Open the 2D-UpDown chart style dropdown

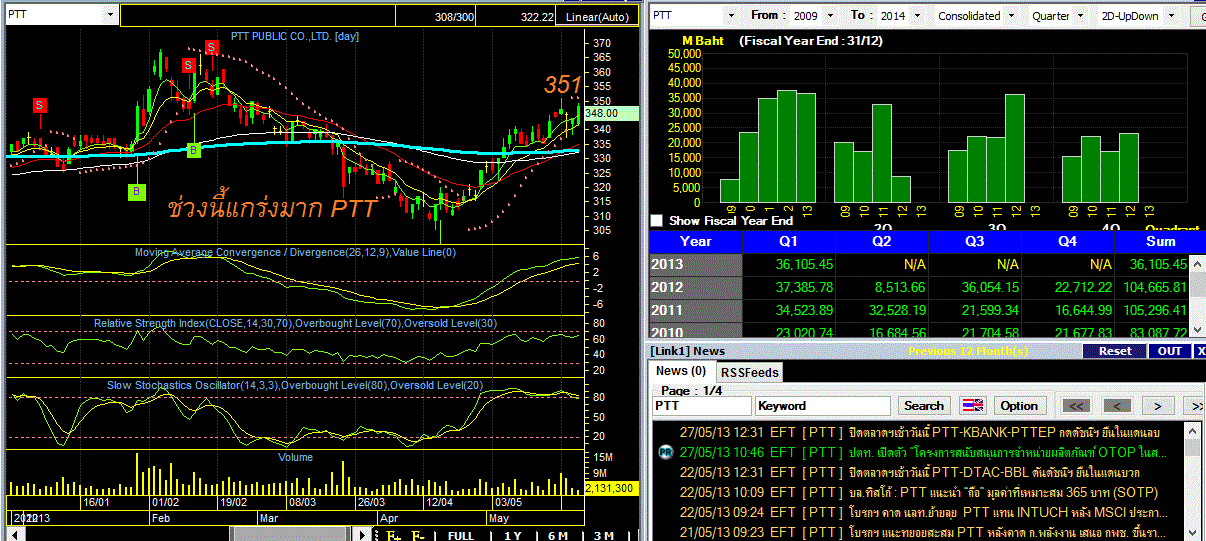point(1173,16)
